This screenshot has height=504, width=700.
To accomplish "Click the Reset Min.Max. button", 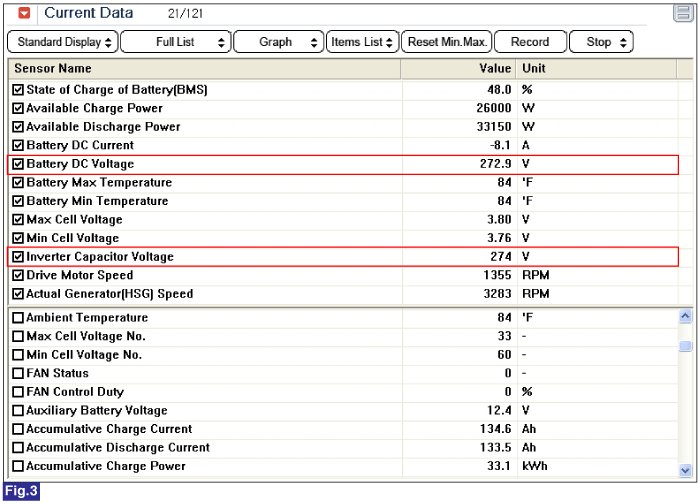I will click(x=447, y=42).
